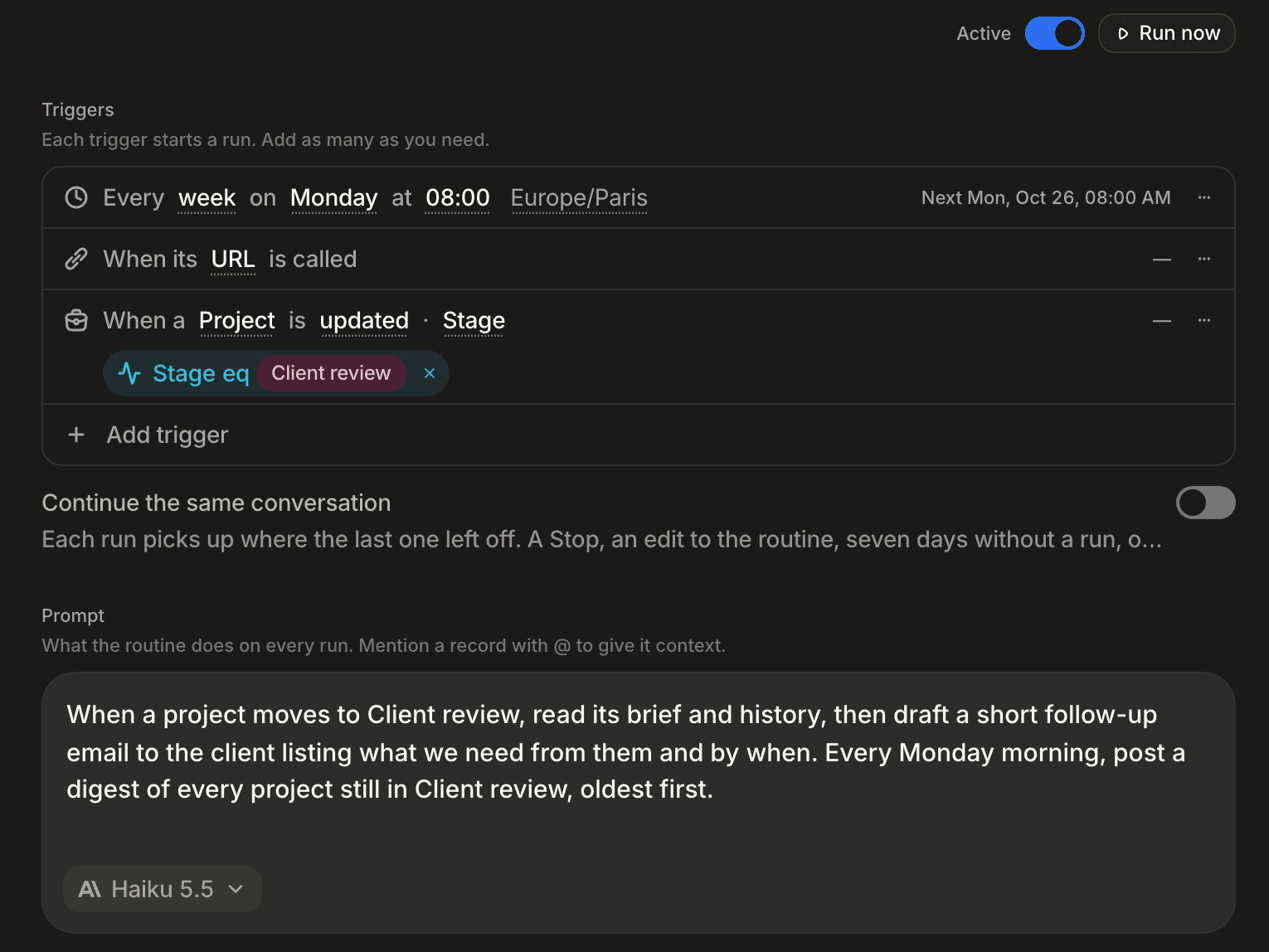Click the 'Prompt' section heading
Image resolution: width=1269 pixels, height=952 pixels.
coord(73,615)
